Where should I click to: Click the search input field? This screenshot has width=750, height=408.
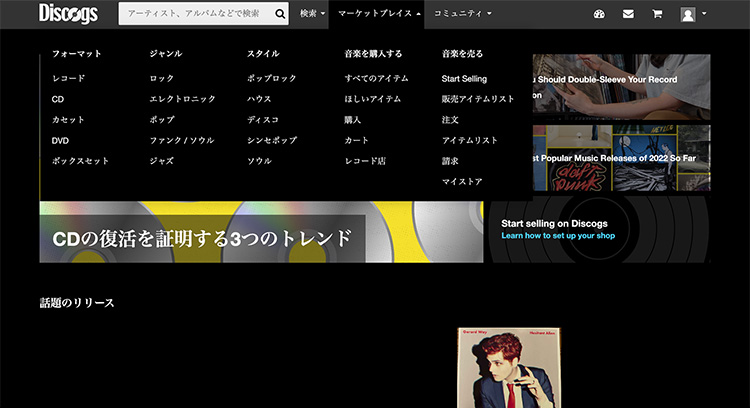pyautogui.click(x=195, y=14)
